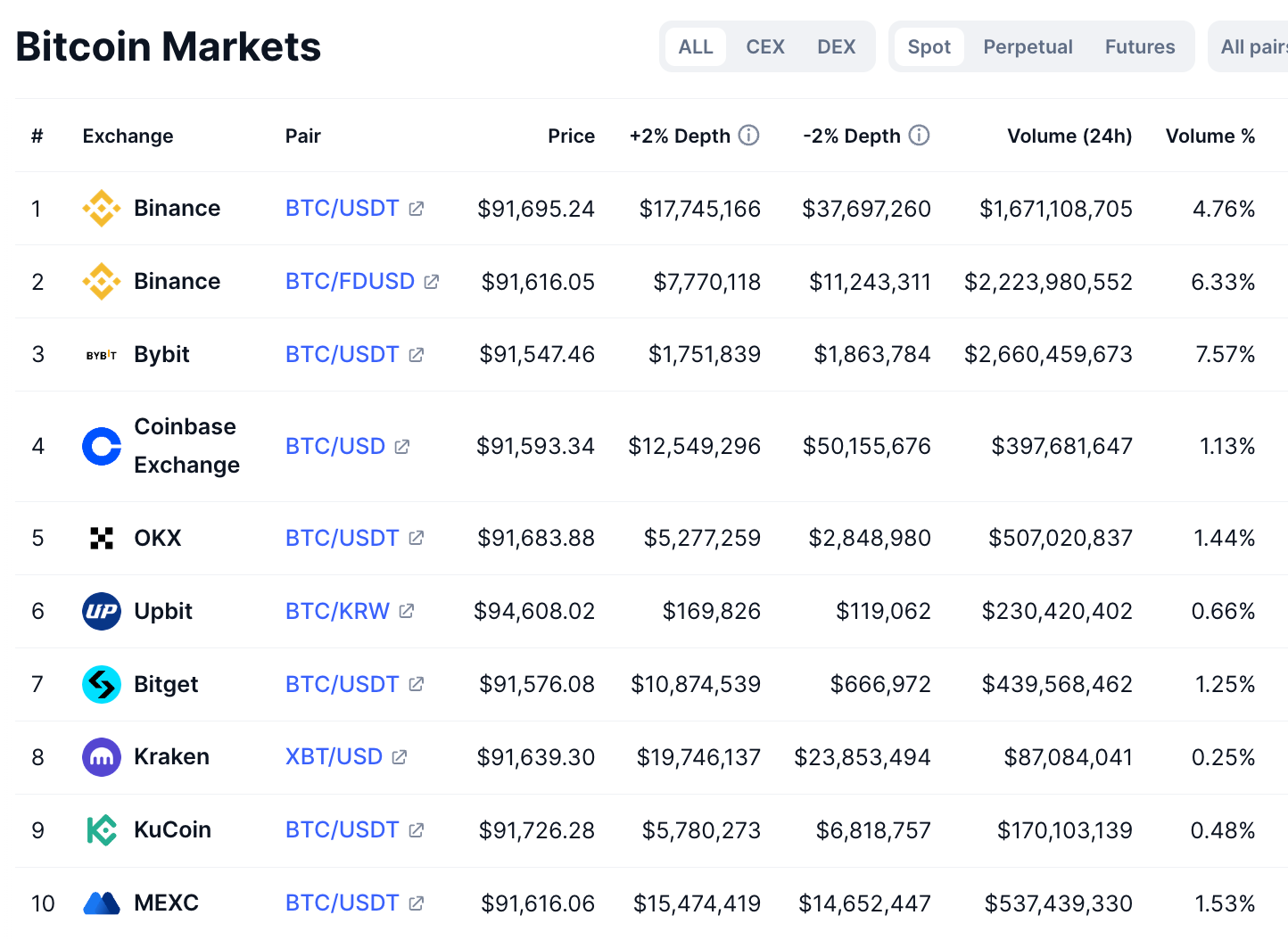Select the Upbit exchange logo
Screen dimensions: 1288x940
pyautogui.click(x=101, y=611)
